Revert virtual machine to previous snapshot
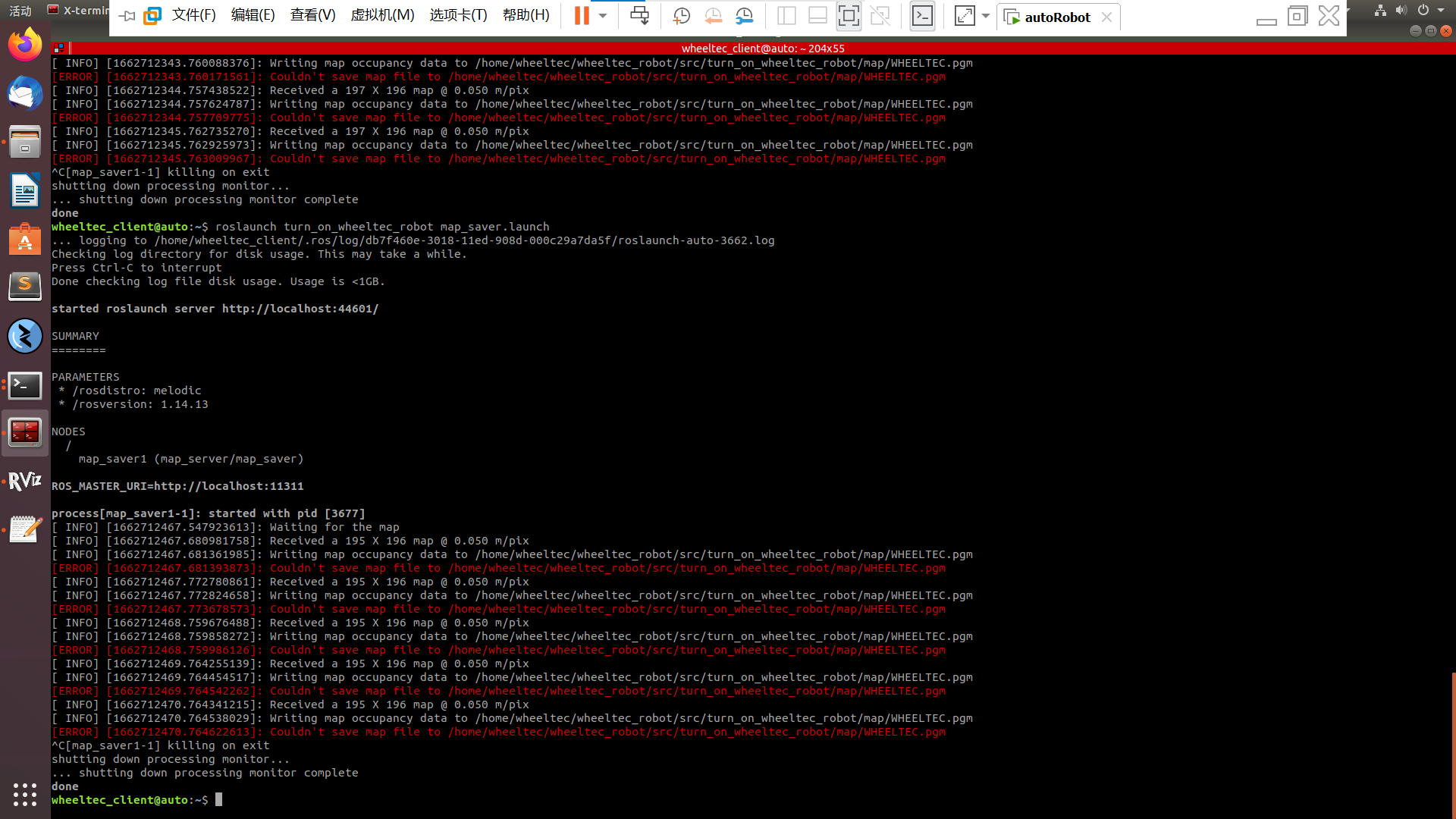This screenshot has width=1456, height=819. coord(713,16)
